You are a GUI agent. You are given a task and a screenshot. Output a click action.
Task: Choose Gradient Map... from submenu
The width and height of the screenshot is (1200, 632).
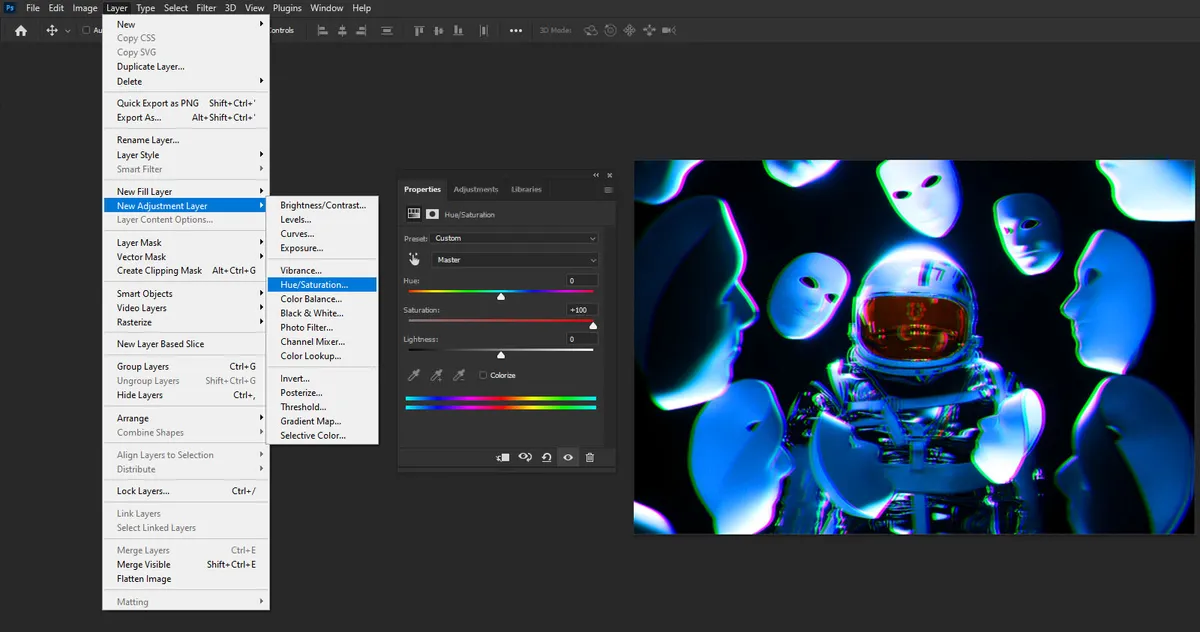click(x=323, y=421)
